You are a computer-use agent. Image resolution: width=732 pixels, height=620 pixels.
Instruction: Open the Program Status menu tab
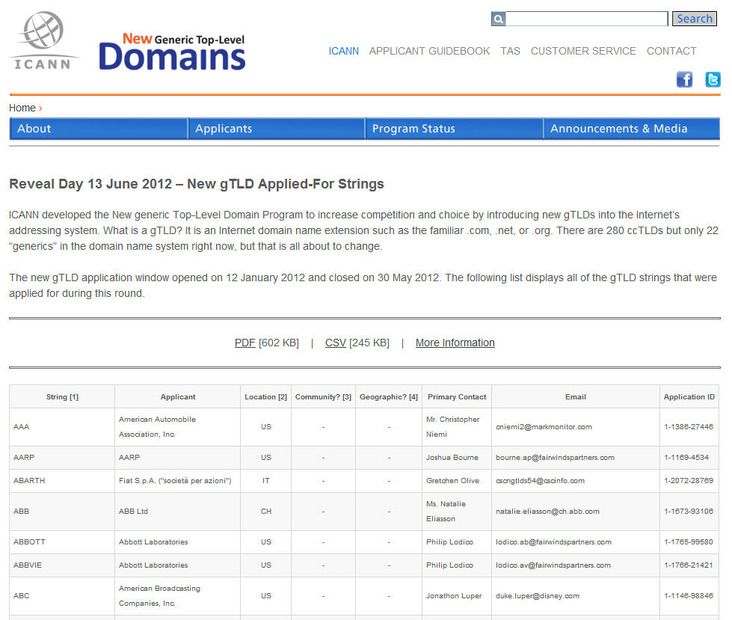tap(454, 128)
